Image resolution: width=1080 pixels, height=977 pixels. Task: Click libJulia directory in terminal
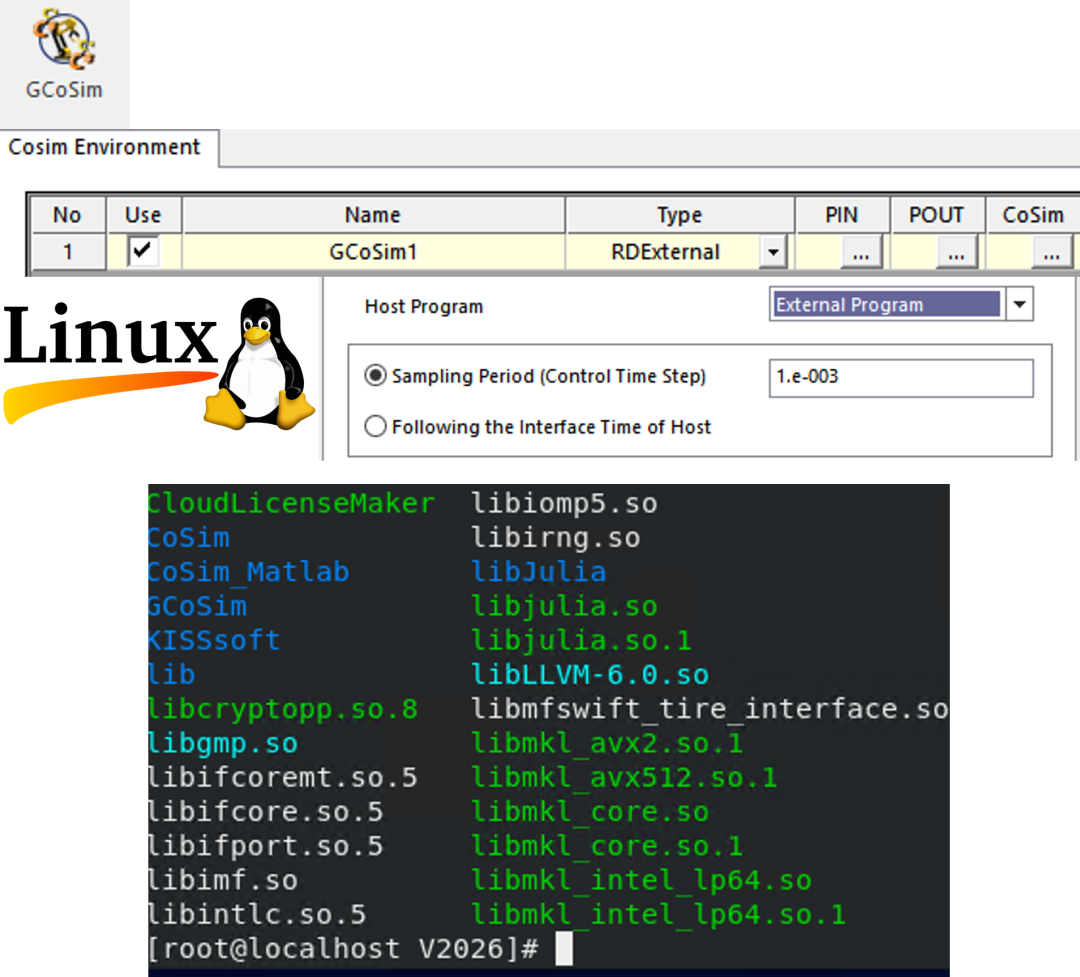coord(539,572)
